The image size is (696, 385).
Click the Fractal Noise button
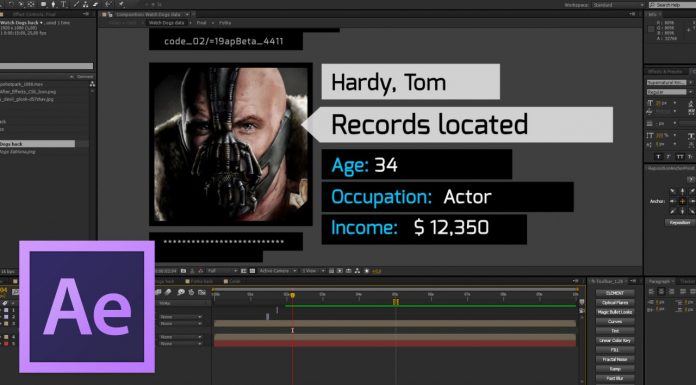[x=615, y=359]
